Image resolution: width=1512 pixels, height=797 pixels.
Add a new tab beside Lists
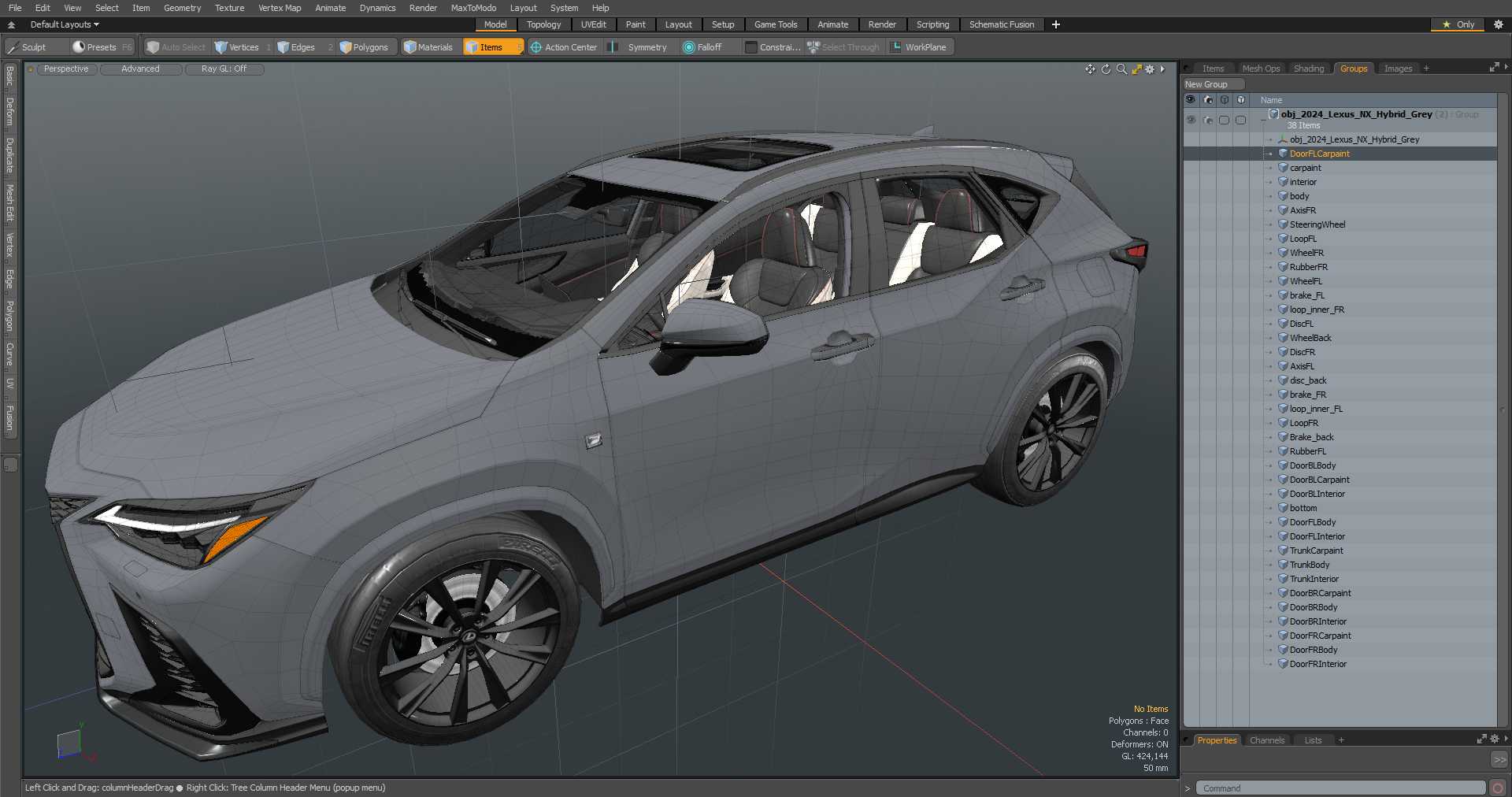pos(1341,740)
